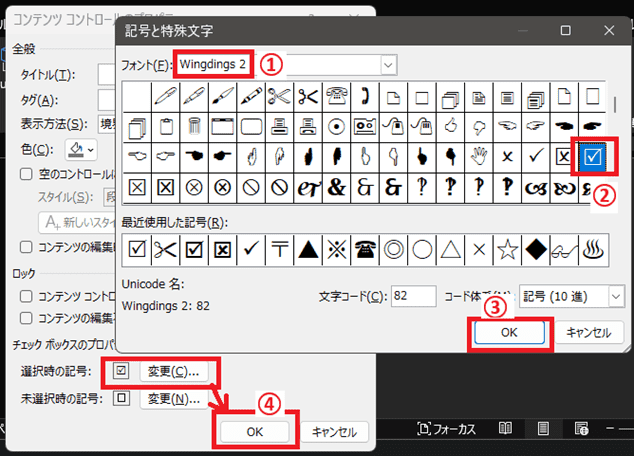This screenshot has height=456, width=634.
Task: Select the telephone symbol in recently used row
Action: pyautogui.click(x=368, y=248)
